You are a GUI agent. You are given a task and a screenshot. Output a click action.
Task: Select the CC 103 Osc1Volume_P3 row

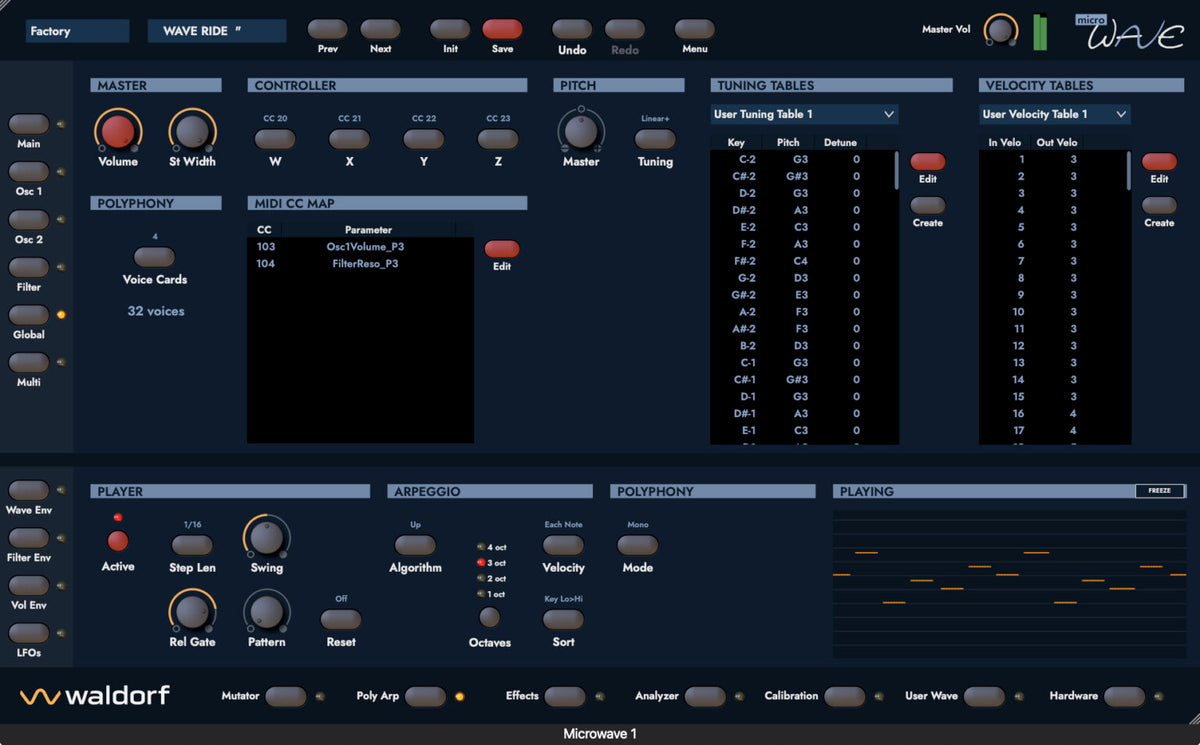[x=360, y=247]
